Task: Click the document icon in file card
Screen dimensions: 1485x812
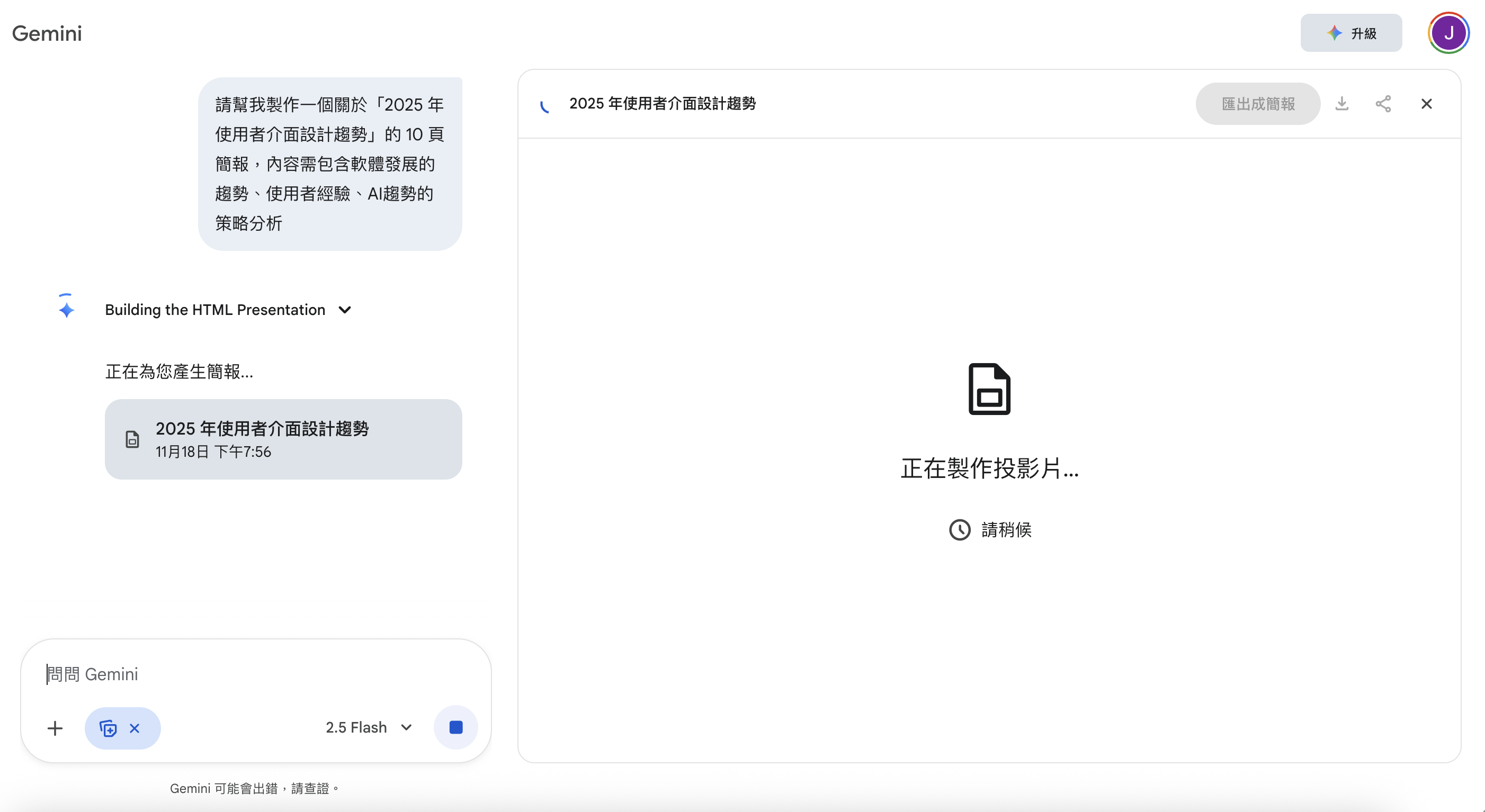Action: coord(132,439)
